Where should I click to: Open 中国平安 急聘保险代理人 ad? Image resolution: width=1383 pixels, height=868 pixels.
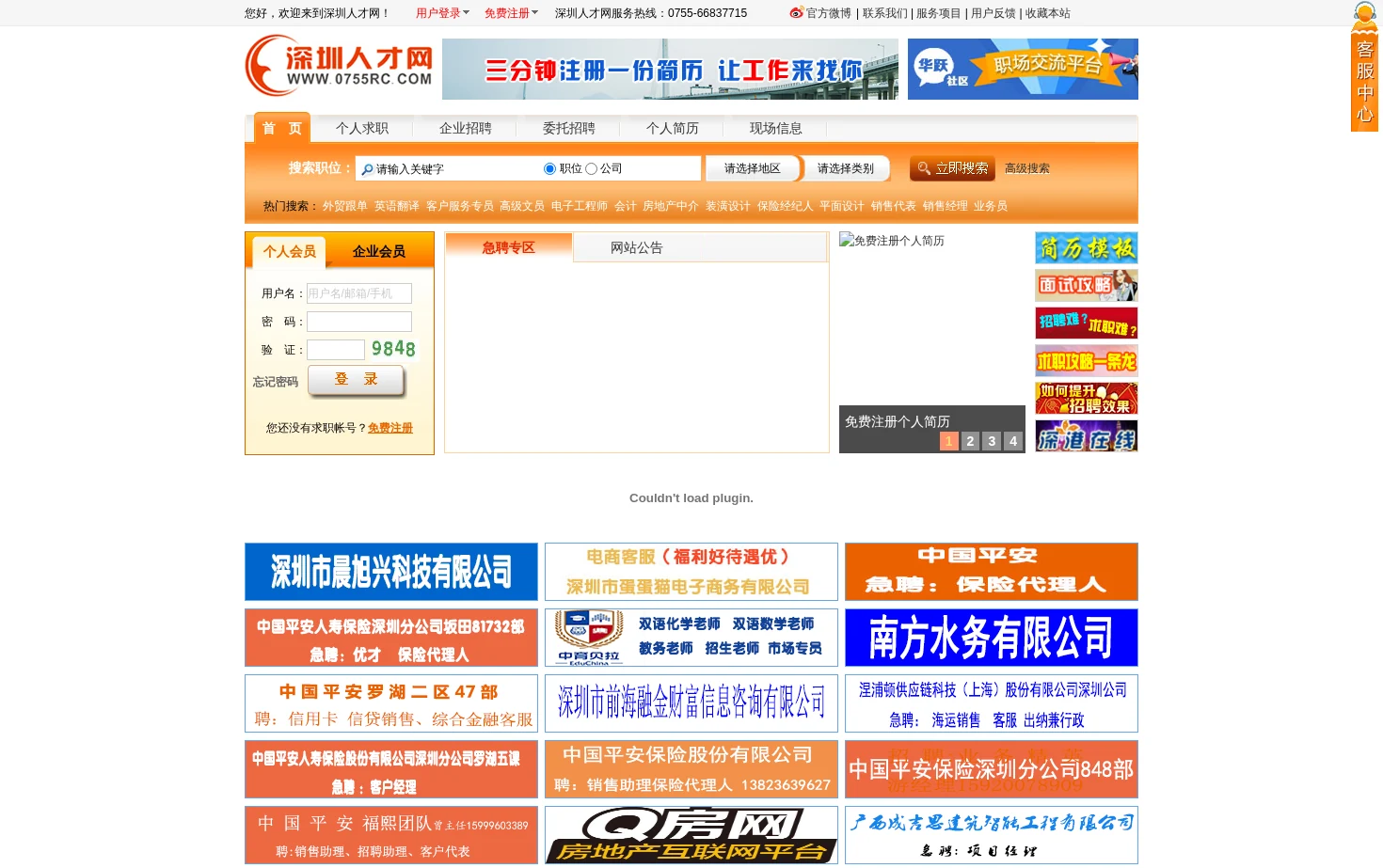point(992,572)
